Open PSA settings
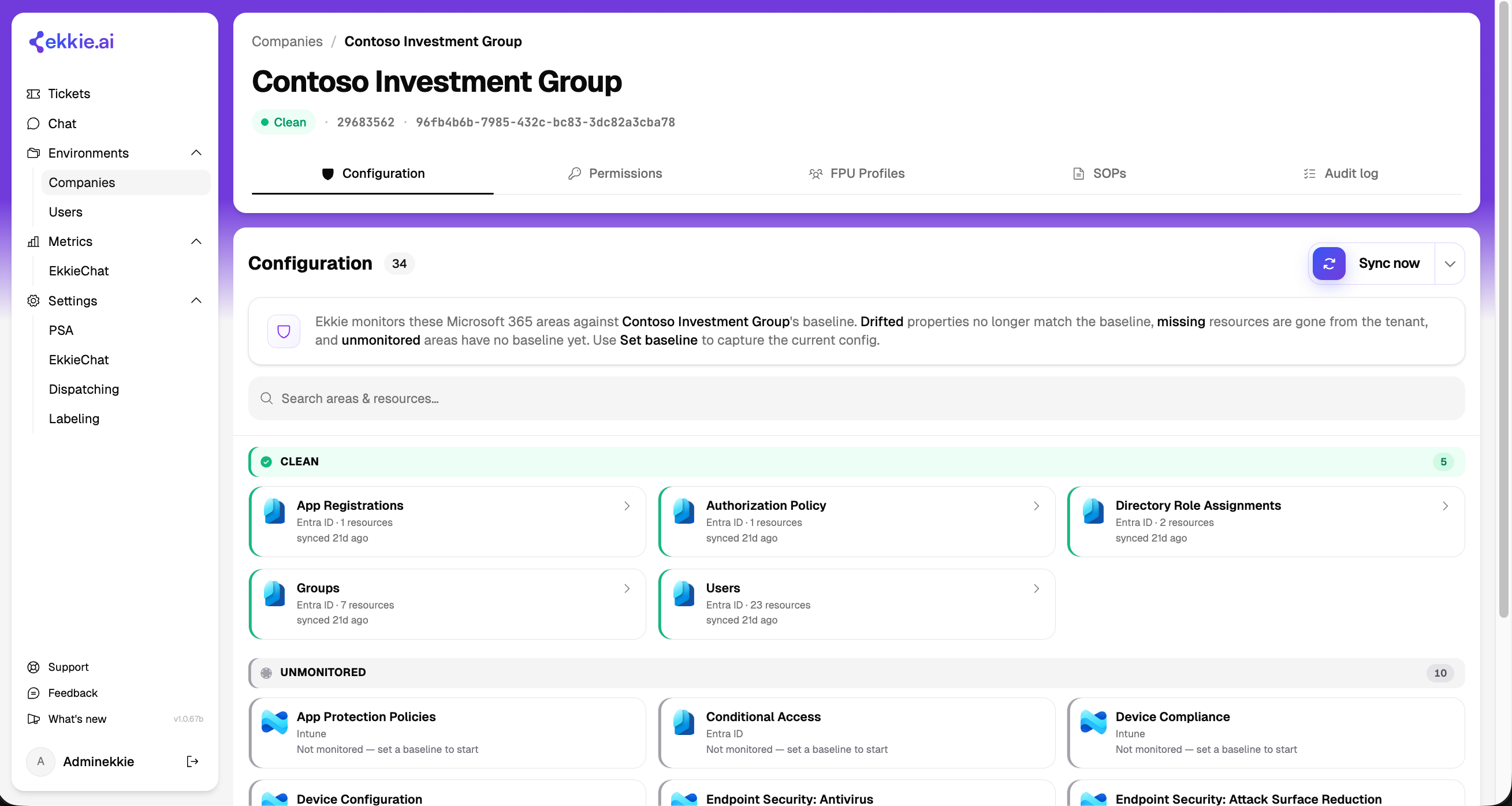The width and height of the screenshot is (1512, 806). pos(125,330)
